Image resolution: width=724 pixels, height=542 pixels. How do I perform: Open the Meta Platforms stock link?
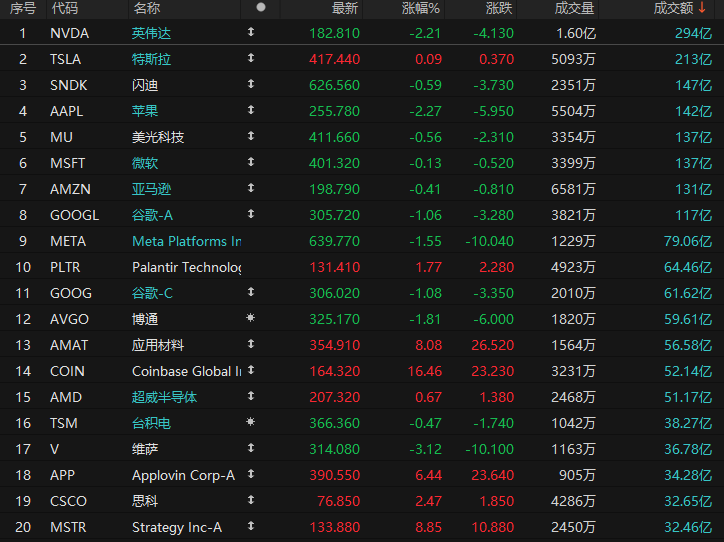point(187,241)
